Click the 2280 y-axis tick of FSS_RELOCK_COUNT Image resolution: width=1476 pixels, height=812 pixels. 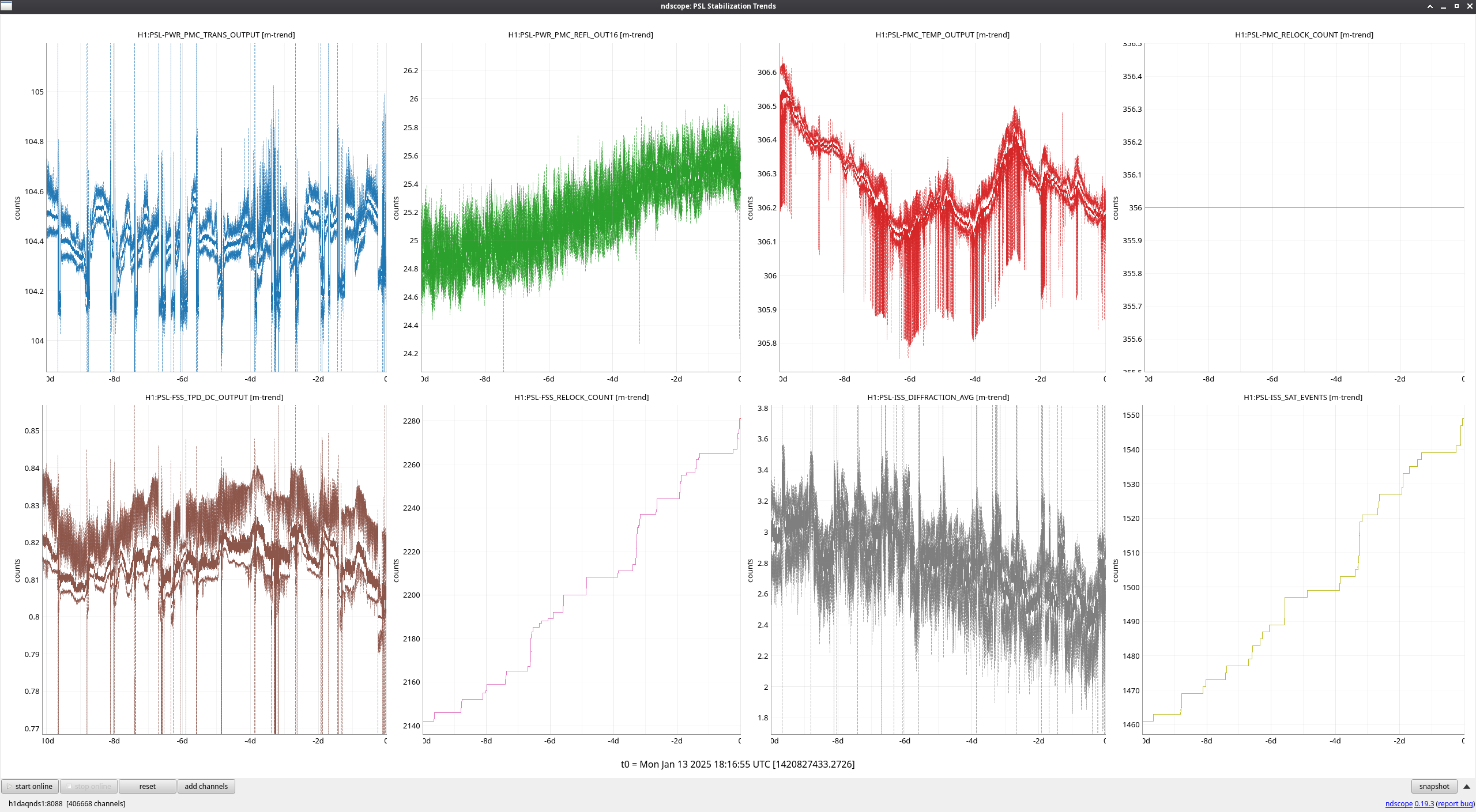click(412, 421)
